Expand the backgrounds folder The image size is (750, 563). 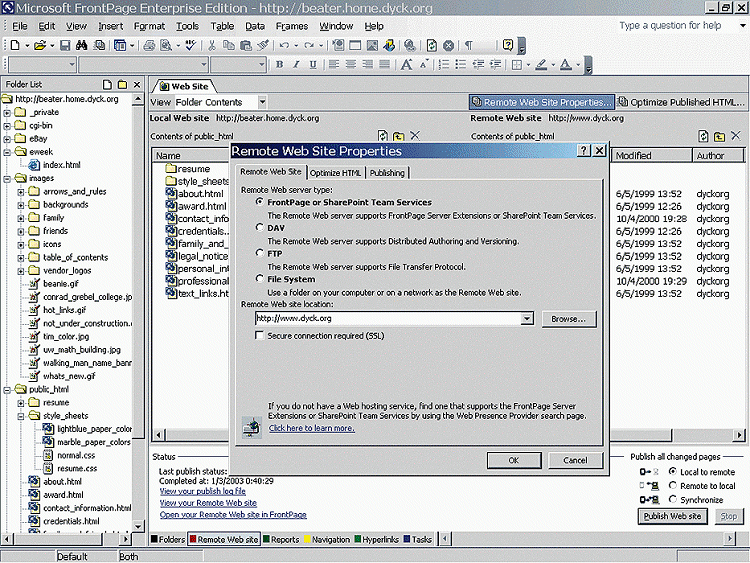[x=21, y=205]
